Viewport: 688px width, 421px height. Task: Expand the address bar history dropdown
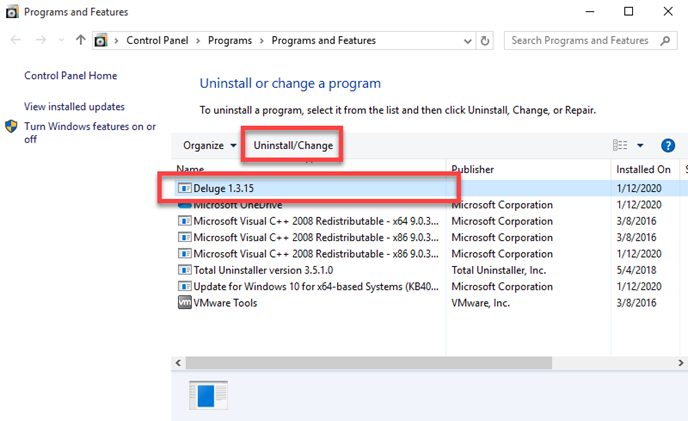tap(468, 41)
